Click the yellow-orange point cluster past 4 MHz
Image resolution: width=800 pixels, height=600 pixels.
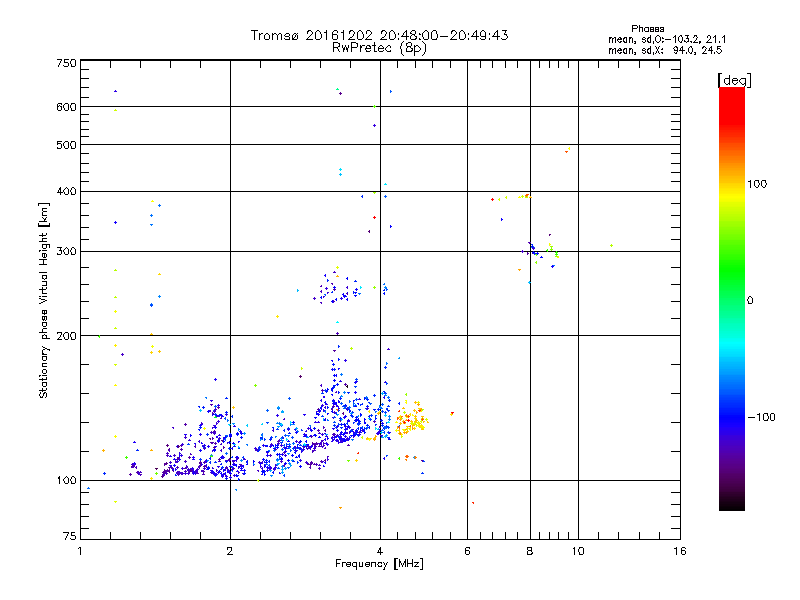tap(411, 420)
